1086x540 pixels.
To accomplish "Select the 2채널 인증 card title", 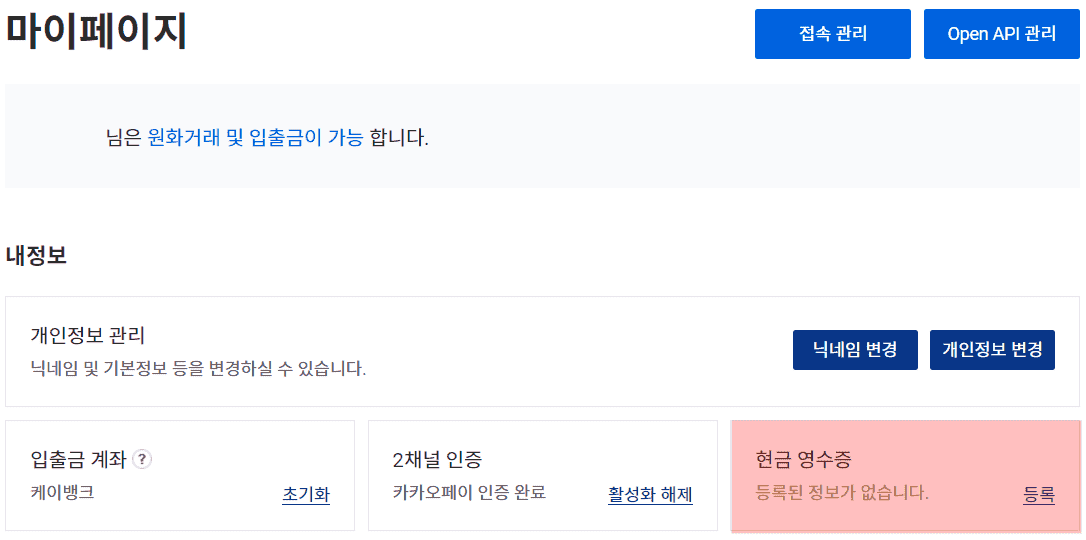I will 437,460.
